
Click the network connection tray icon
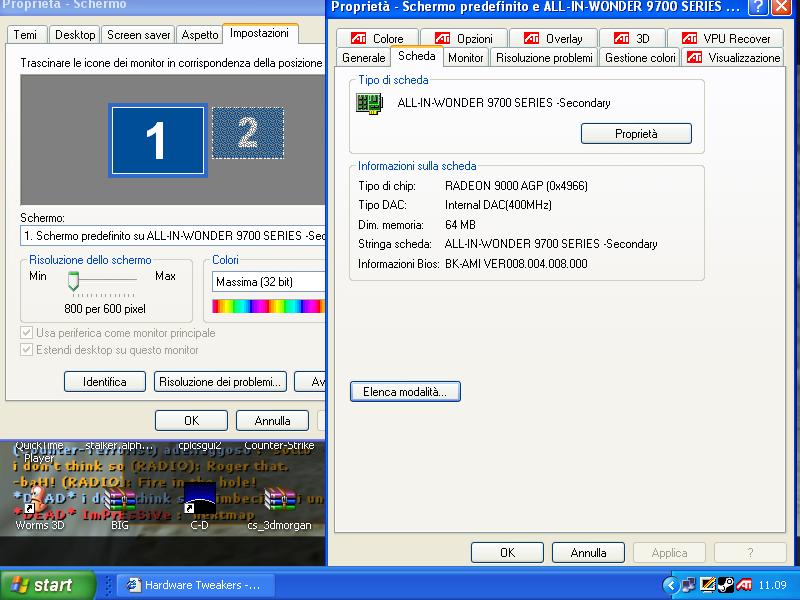coord(688,585)
